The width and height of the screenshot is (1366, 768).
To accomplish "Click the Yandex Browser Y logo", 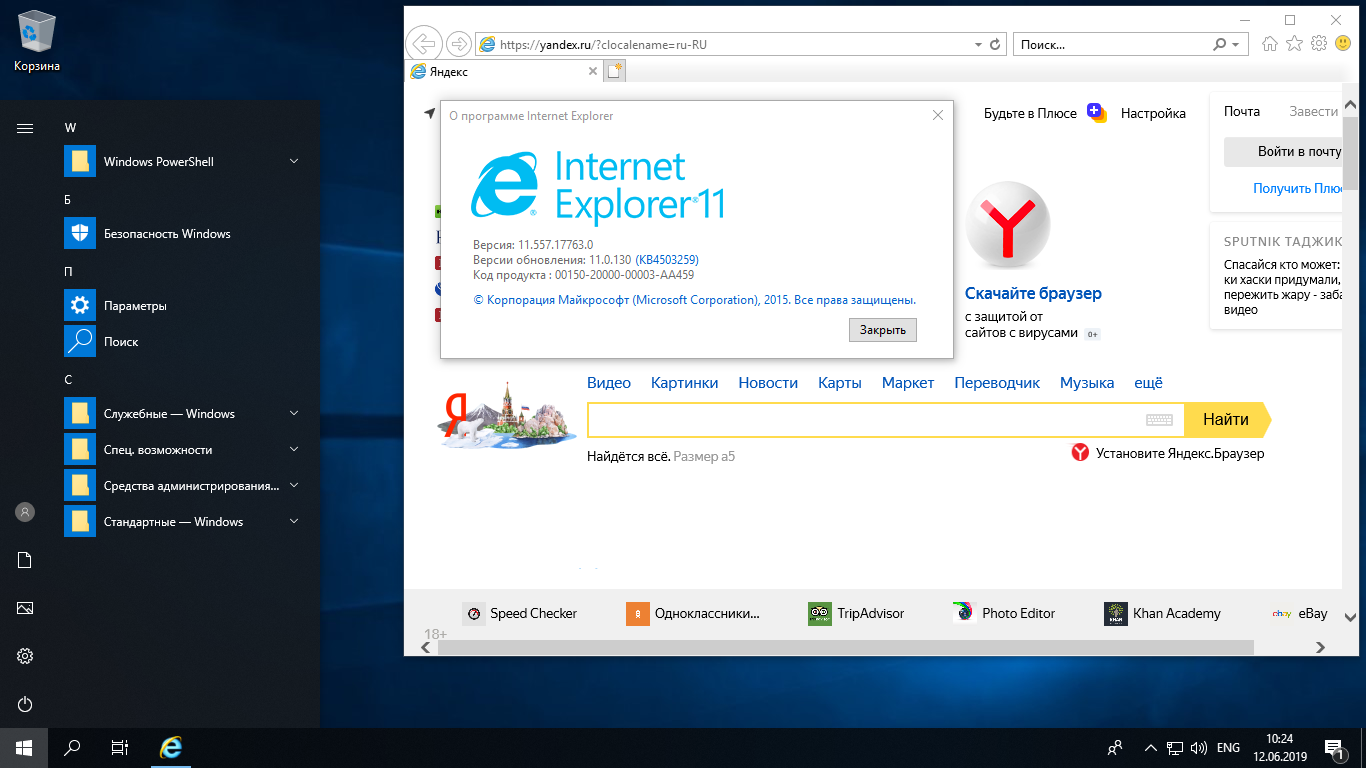I will pyautogui.click(x=1008, y=225).
